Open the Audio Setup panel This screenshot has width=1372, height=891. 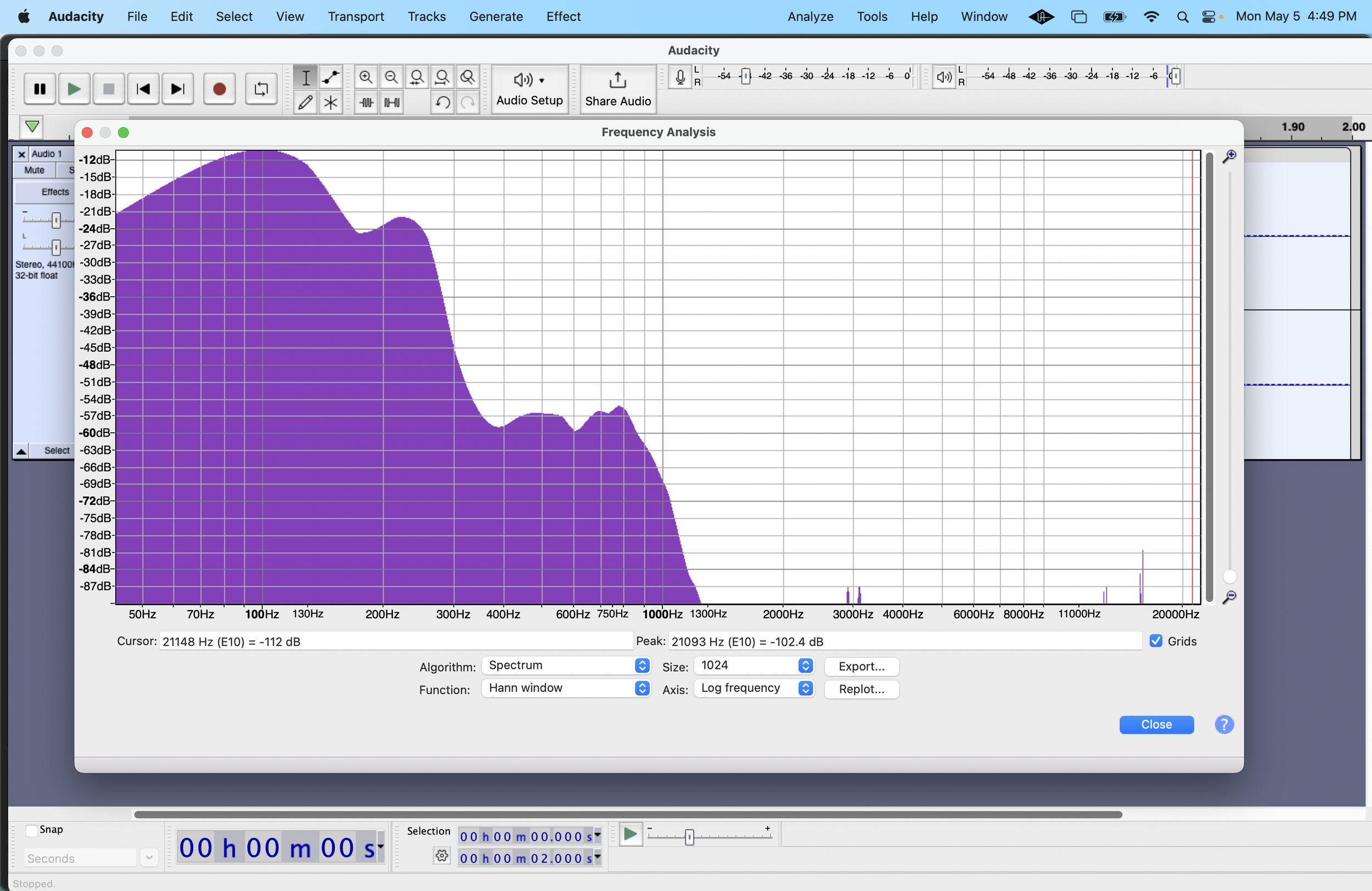click(x=528, y=89)
